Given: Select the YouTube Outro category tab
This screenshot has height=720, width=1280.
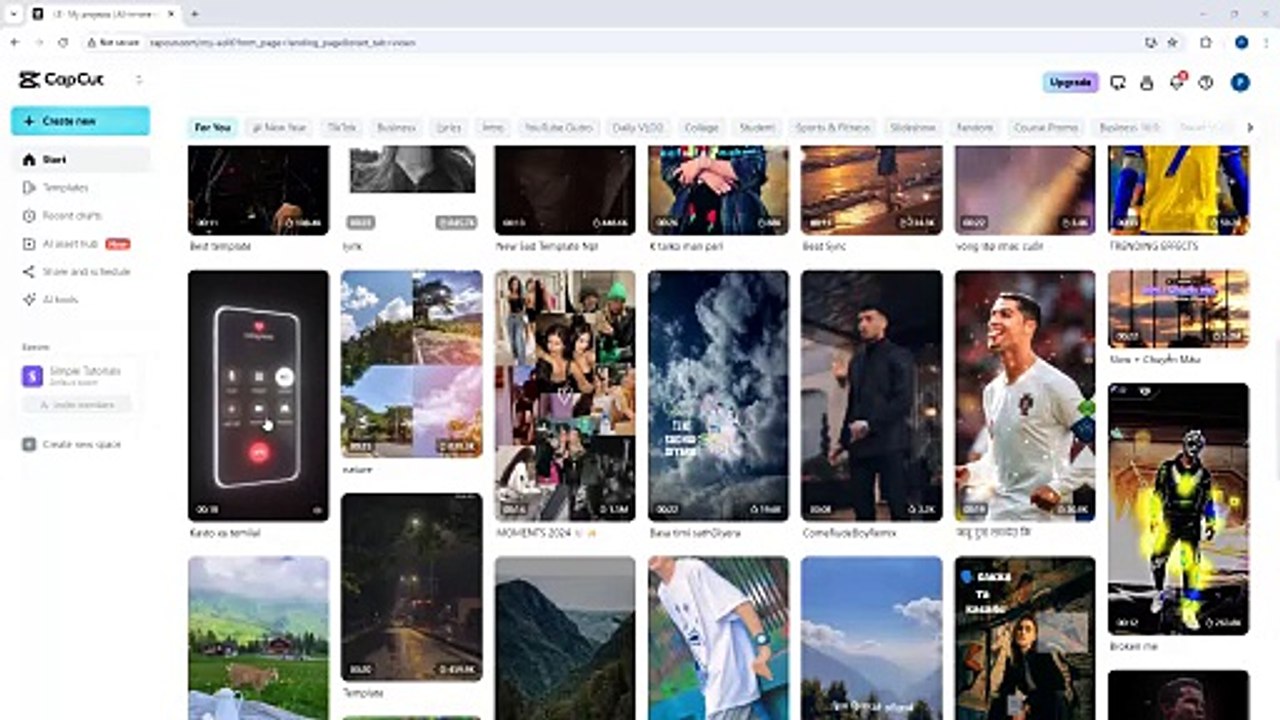Looking at the screenshot, I should [559, 127].
